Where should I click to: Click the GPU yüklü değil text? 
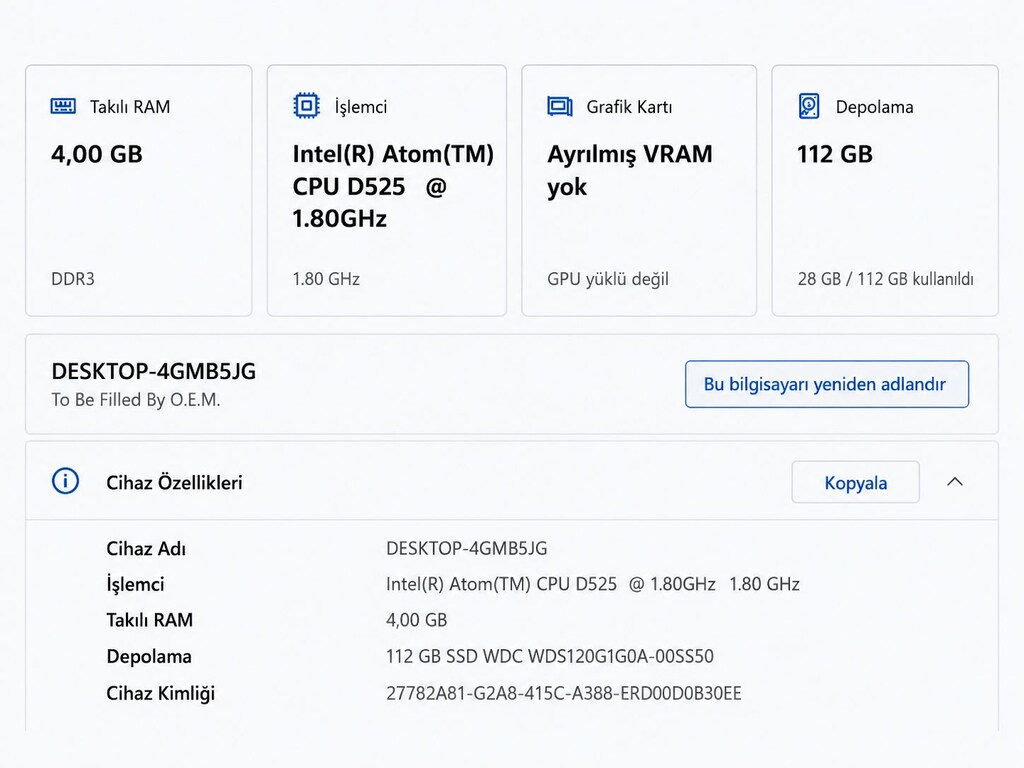pyautogui.click(x=608, y=279)
